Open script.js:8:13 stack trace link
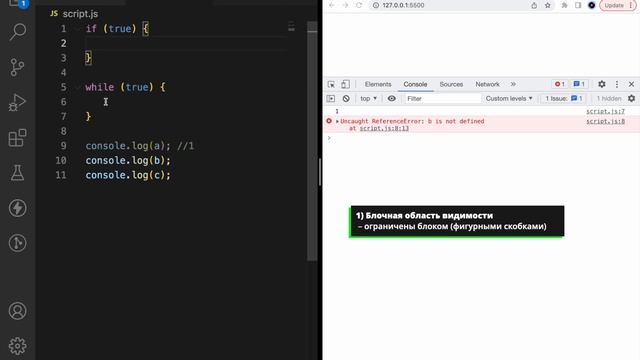Image resolution: width=640 pixels, height=360 pixels. [384, 128]
